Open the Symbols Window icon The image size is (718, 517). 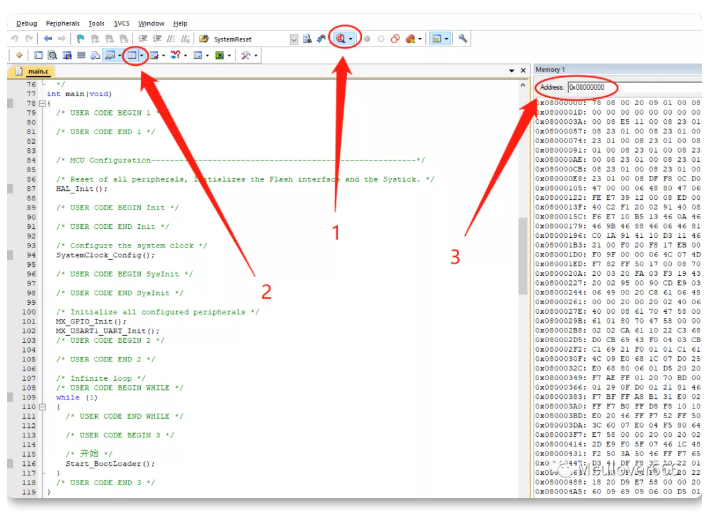[67, 55]
